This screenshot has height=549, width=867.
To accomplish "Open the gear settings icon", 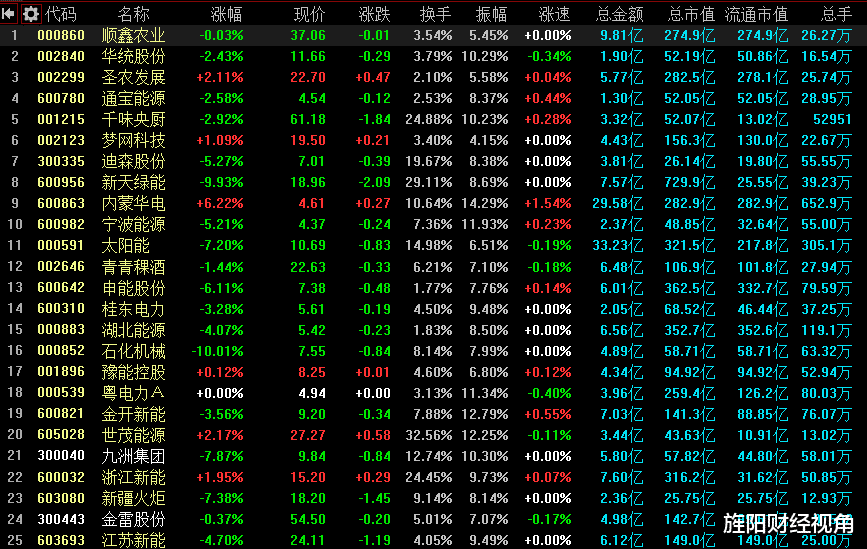I will tap(31, 13).
